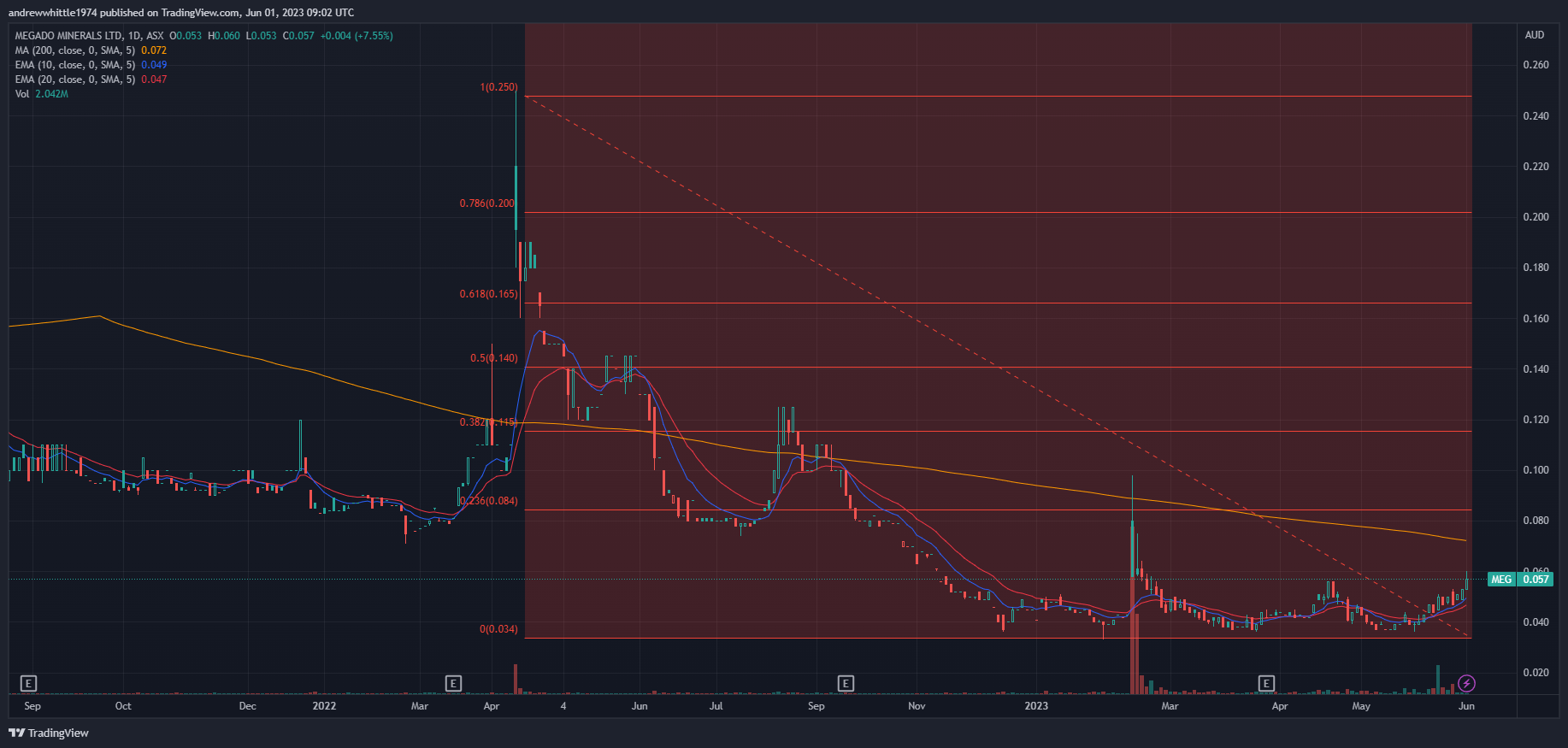Click the 0.180 price axis label
1568x748 pixels.
coord(1536,268)
